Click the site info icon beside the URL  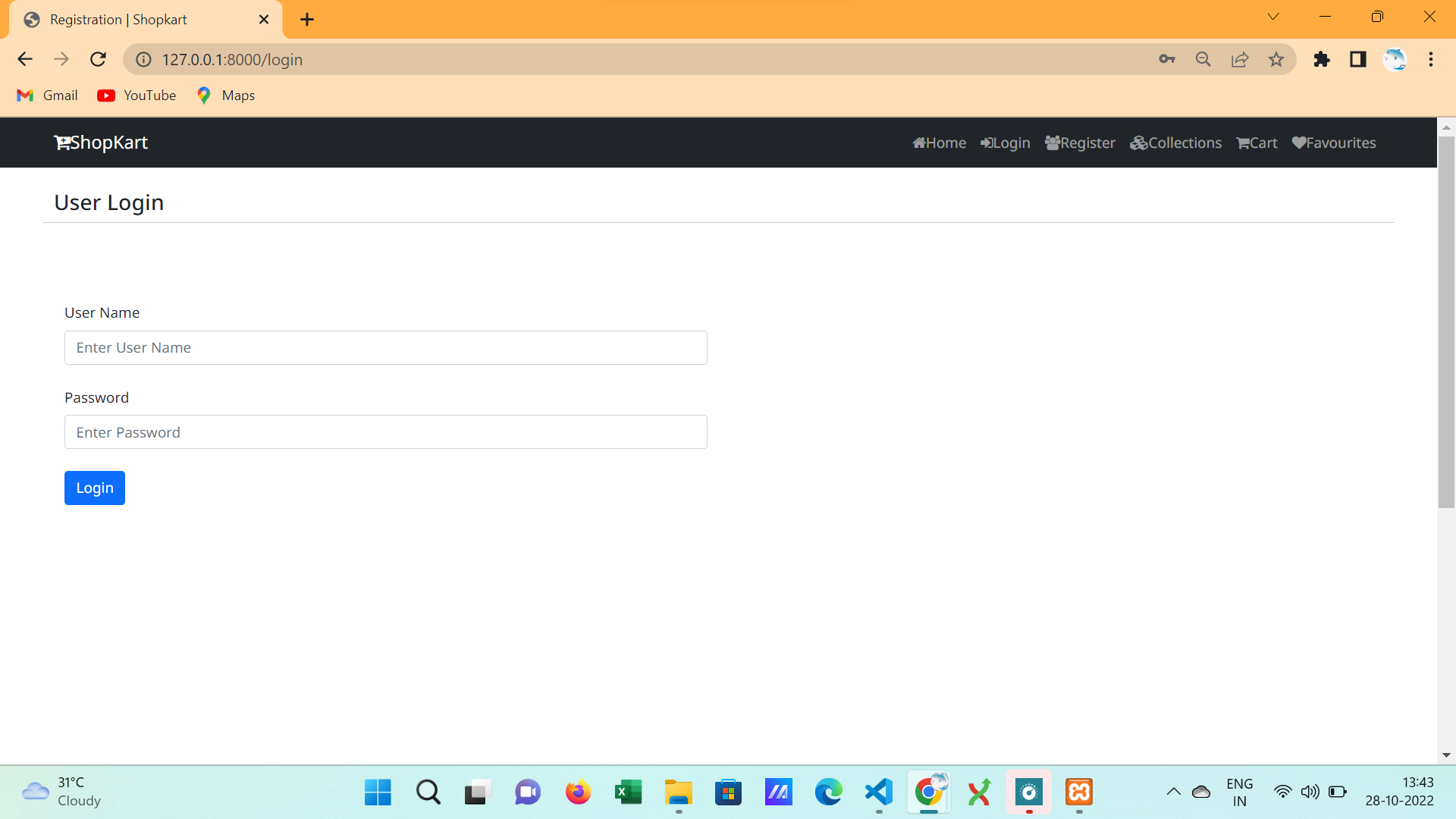pos(143,59)
